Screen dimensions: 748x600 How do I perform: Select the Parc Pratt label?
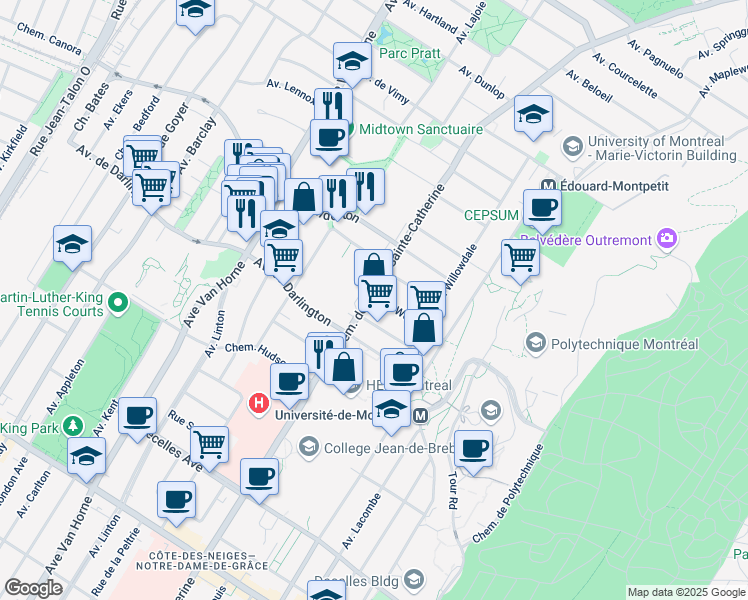[409, 53]
